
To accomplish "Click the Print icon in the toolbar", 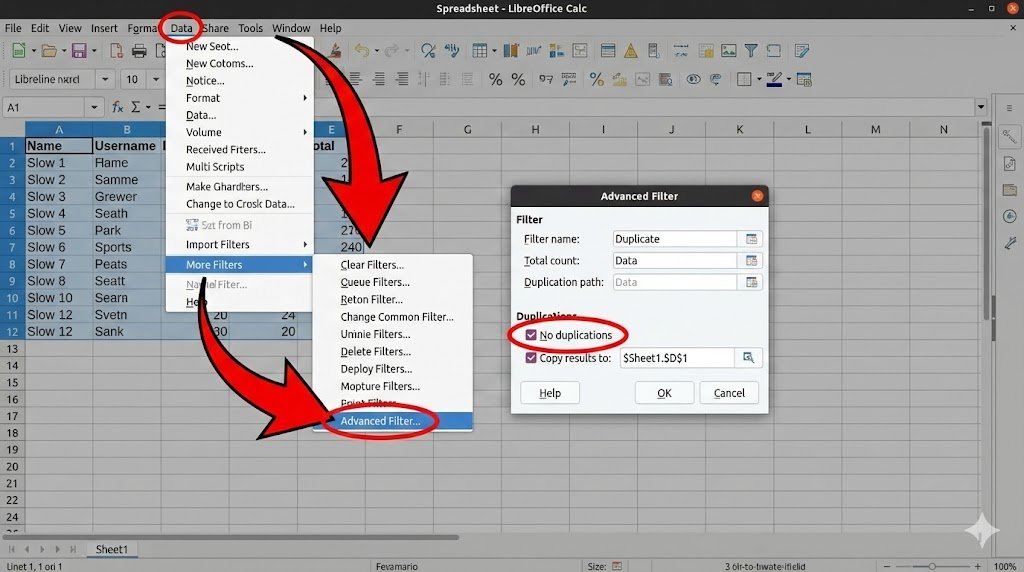I will tap(140, 50).
